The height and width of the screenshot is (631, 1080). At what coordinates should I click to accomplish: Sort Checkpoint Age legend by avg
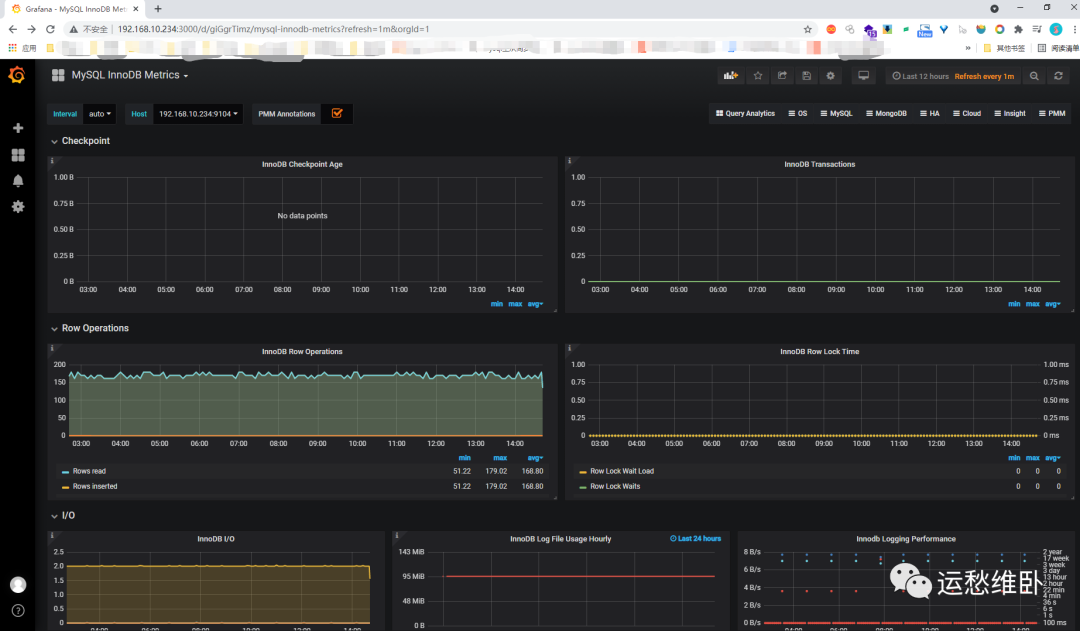point(535,304)
